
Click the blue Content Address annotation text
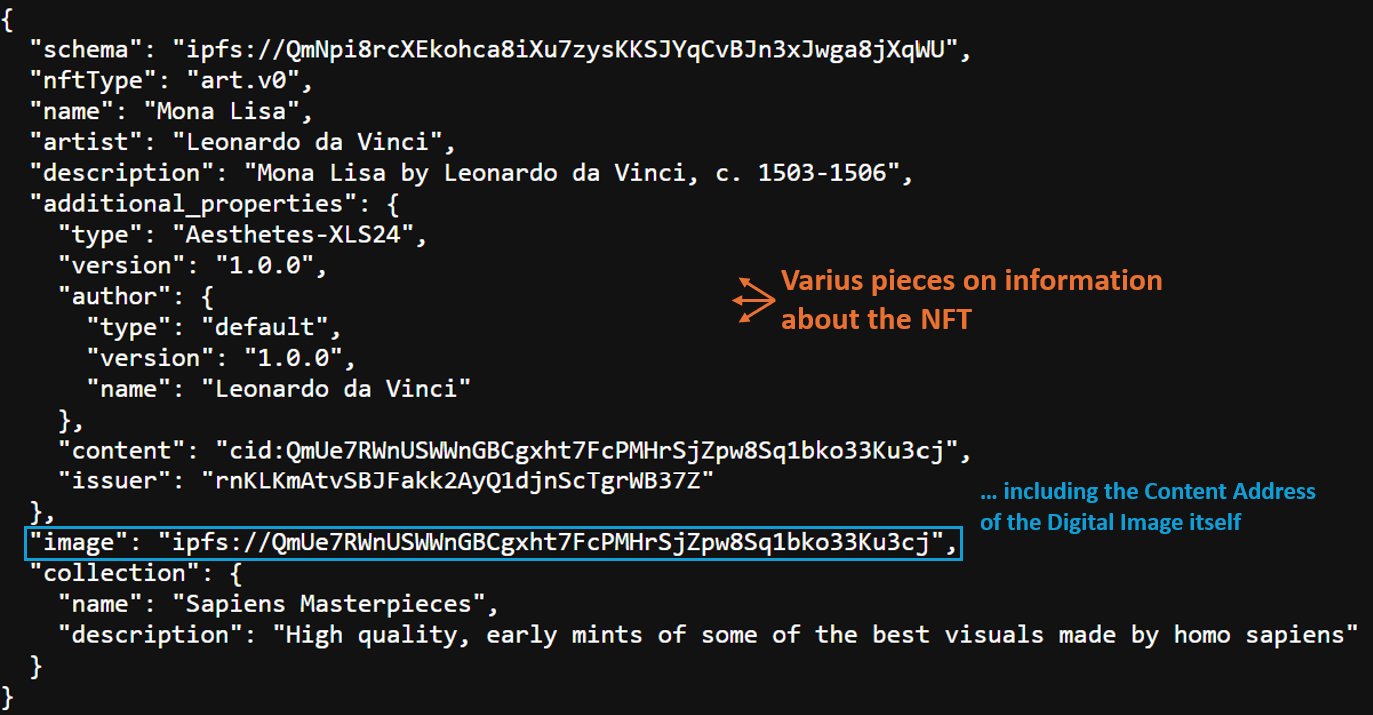point(1147,506)
